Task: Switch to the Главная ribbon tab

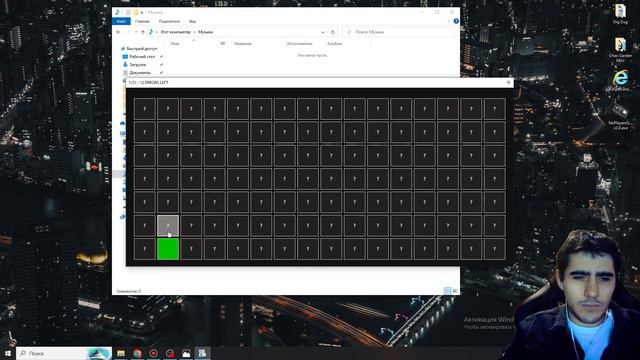Action: 142,21
